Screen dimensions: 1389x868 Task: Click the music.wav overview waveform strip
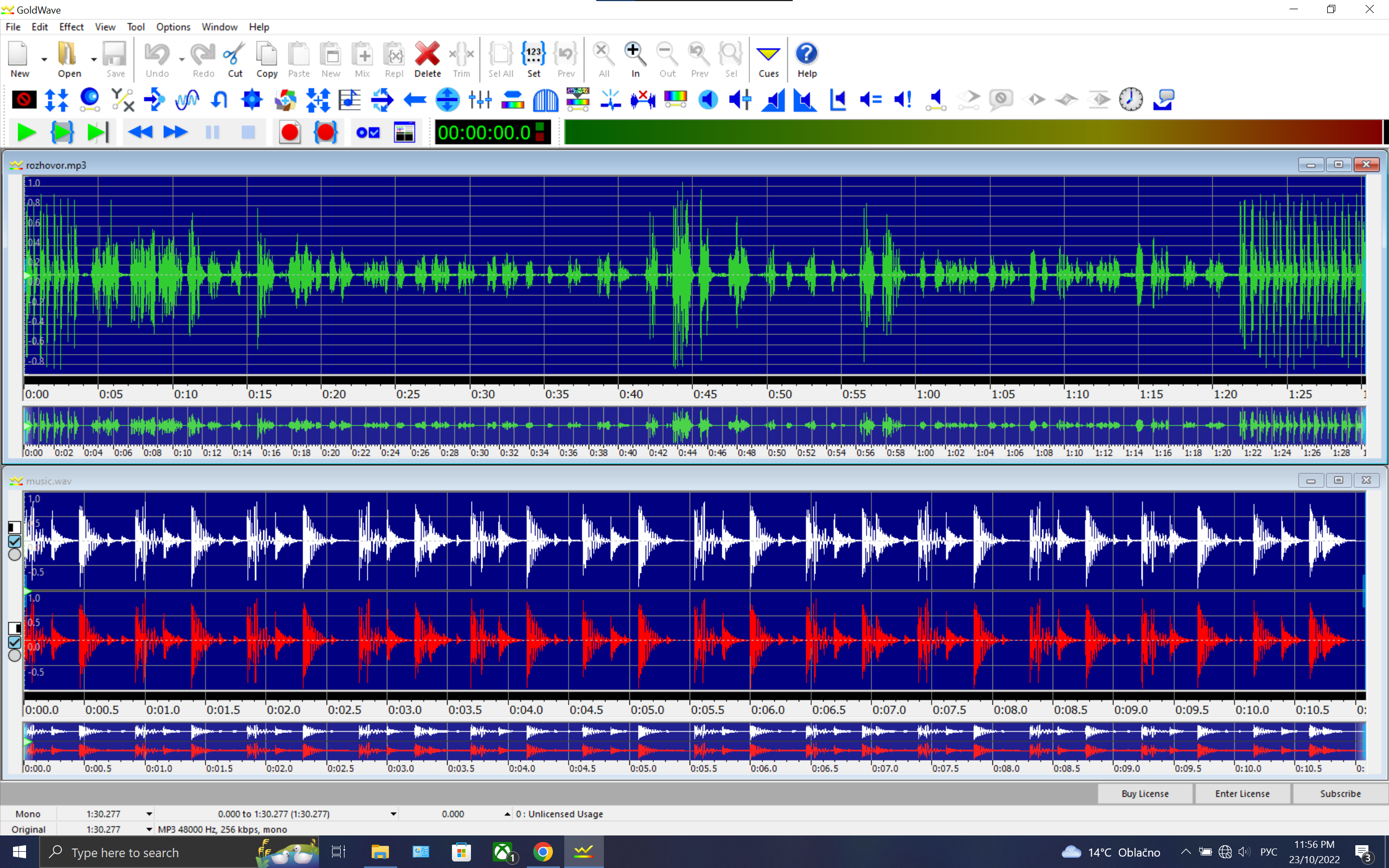pos(694,741)
